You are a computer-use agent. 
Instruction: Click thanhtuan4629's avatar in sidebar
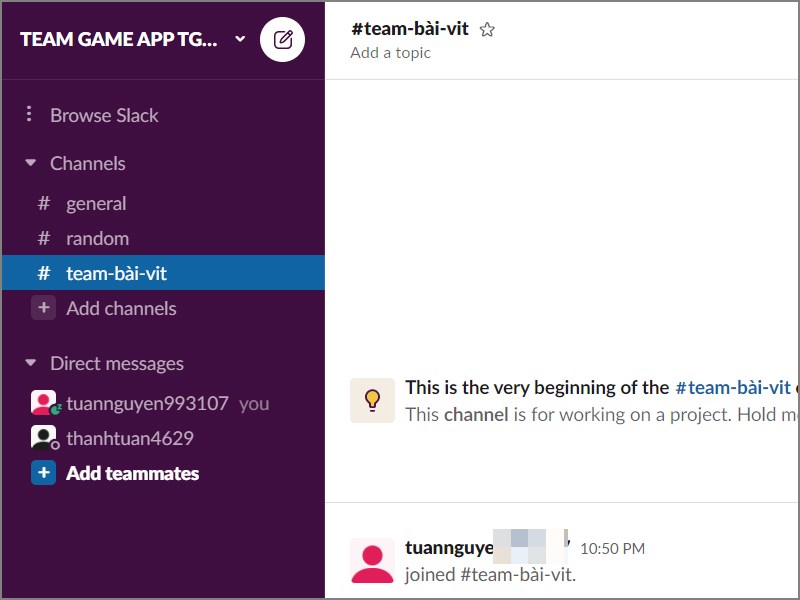point(44,437)
